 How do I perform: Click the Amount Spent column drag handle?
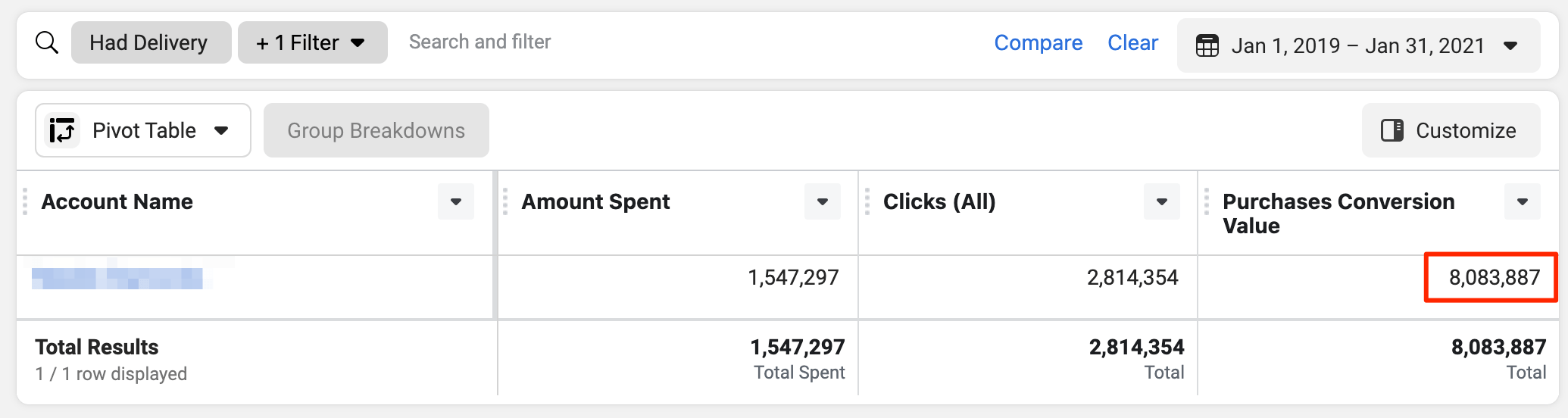(x=505, y=201)
